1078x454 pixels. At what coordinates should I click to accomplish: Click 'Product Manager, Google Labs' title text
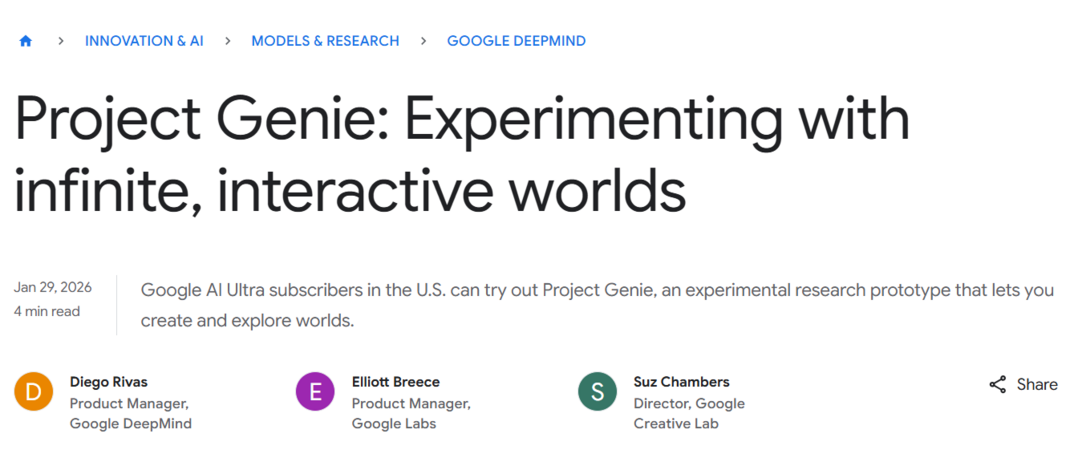(x=411, y=413)
